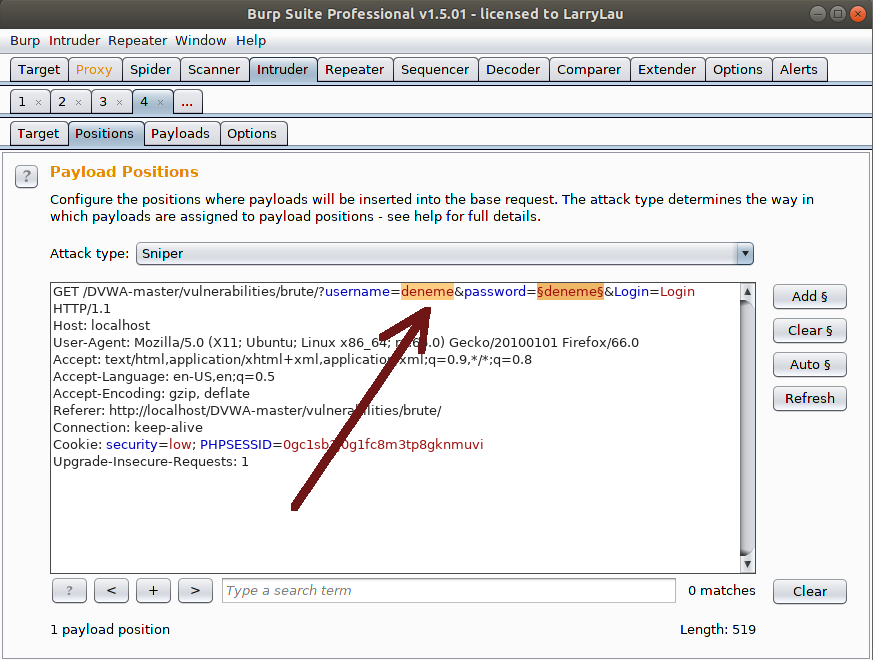Click the Clear § button
The width and height of the screenshot is (873, 660).
[810, 330]
